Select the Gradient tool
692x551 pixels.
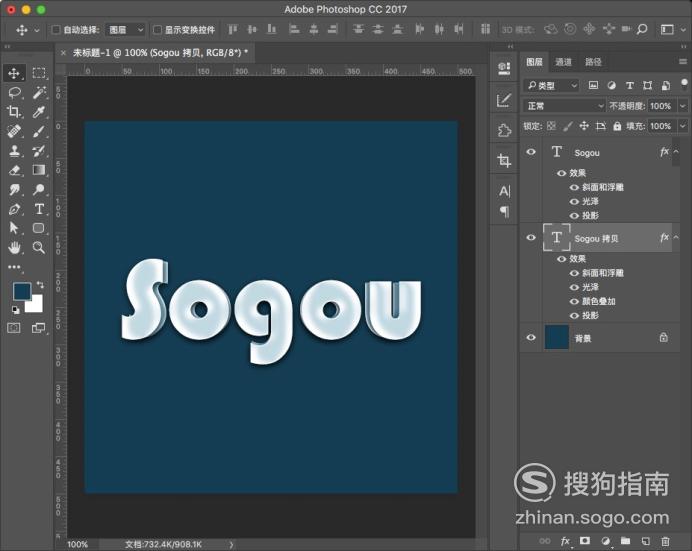pyautogui.click(x=39, y=170)
